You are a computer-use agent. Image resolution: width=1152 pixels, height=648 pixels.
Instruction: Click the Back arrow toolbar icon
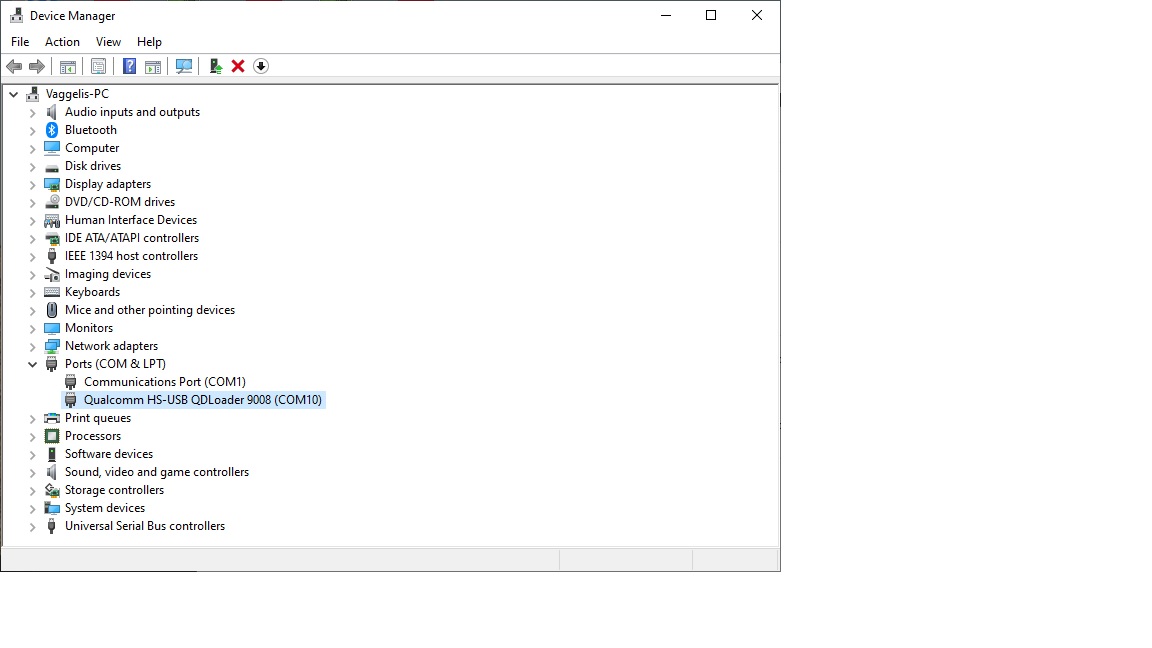(14, 66)
